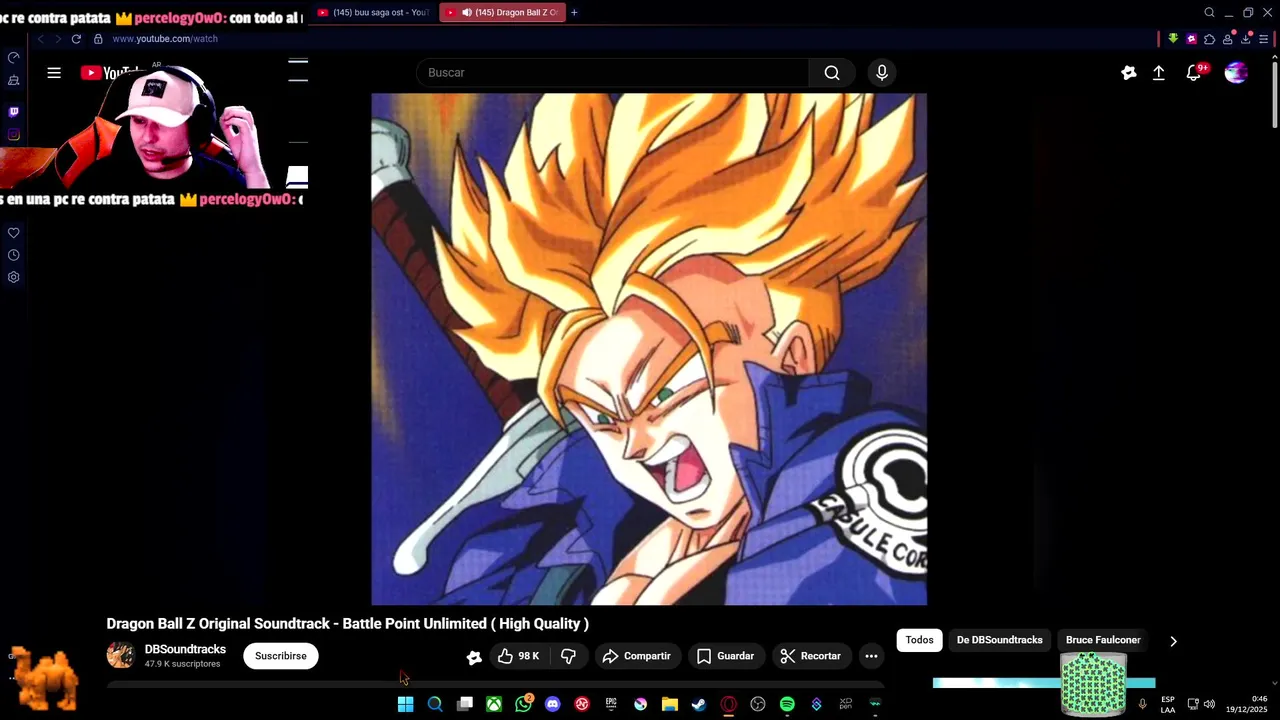Image resolution: width=1280 pixels, height=720 pixels.
Task: Click the youtube.com/watch address bar
Action: (165, 39)
